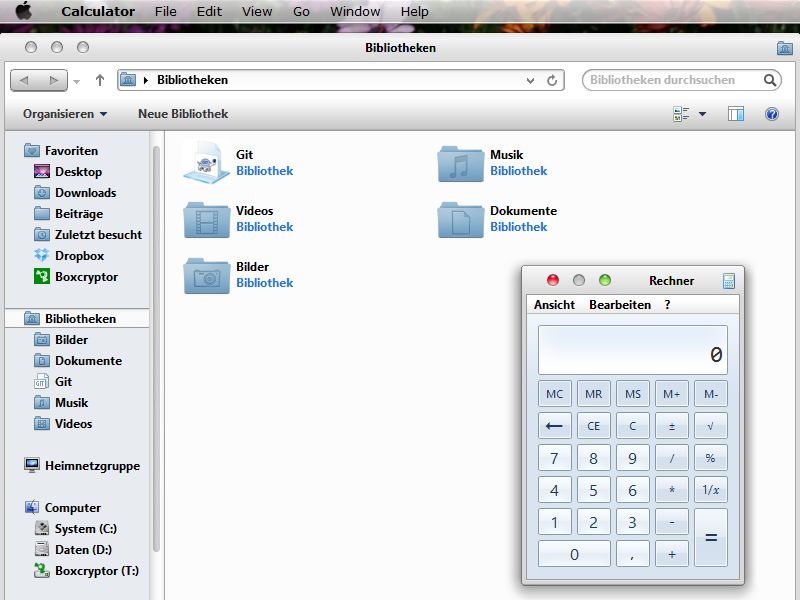Click Neue Bibliothek button
This screenshot has height=600, width=800.
click(183, 114)
